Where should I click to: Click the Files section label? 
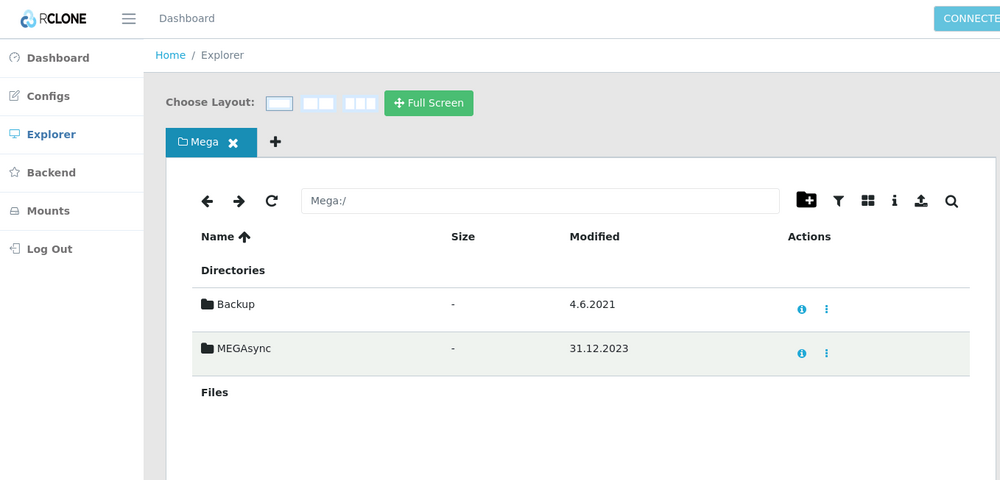214,393
